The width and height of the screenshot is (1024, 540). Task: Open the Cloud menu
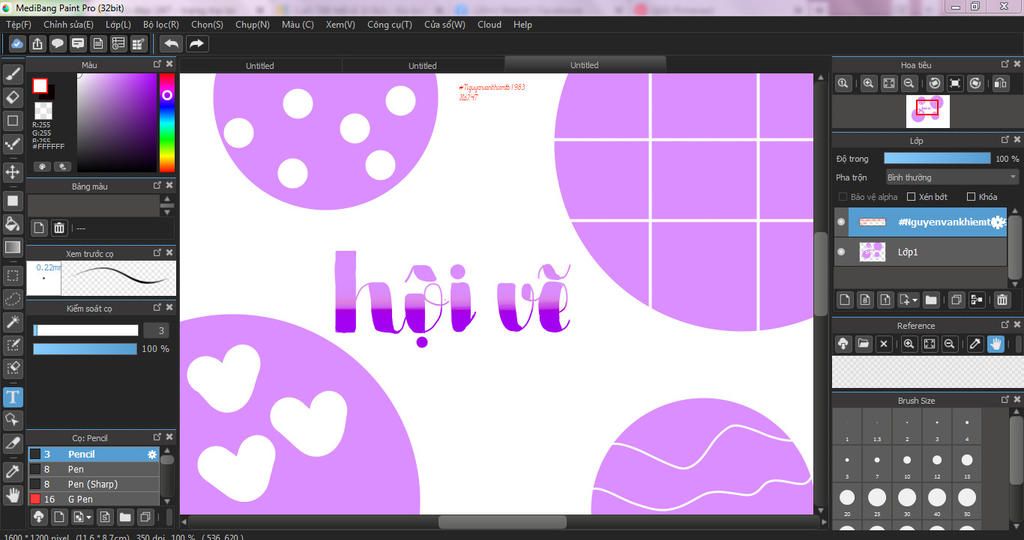click(x=489, y=24)
